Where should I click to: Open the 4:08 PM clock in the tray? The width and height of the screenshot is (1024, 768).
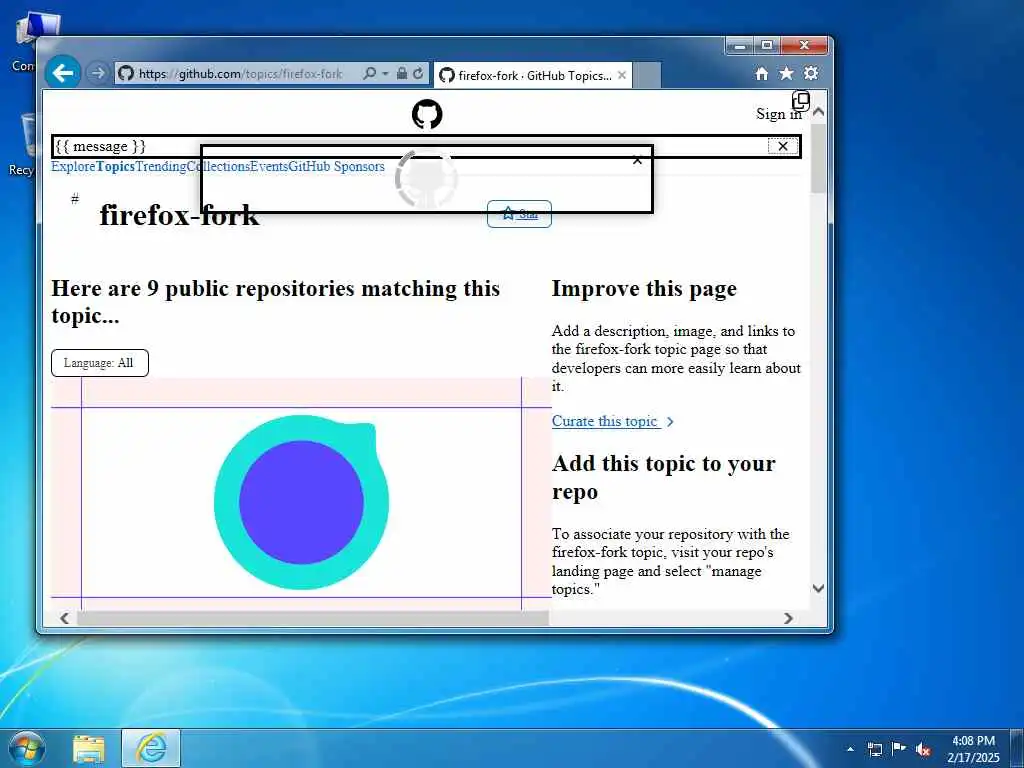[x=973, y=748]
